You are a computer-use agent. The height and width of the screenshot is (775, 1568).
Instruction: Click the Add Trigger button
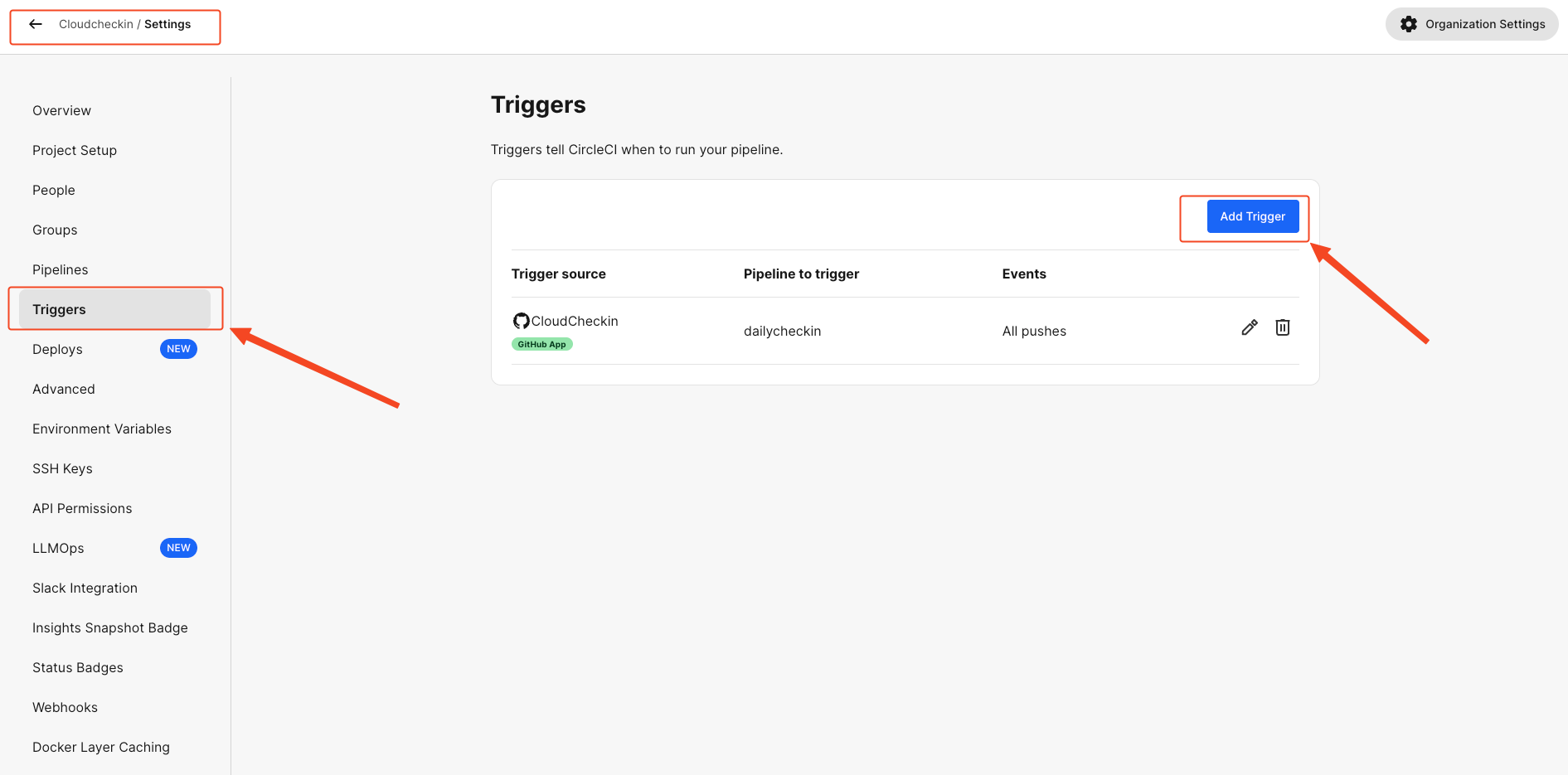[1253, 216]
